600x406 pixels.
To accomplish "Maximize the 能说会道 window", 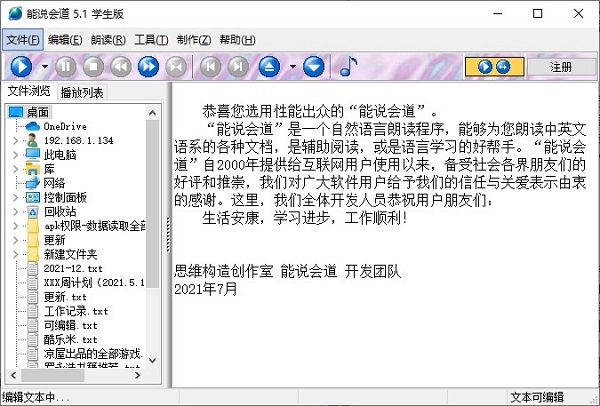I will pos(538,13).
